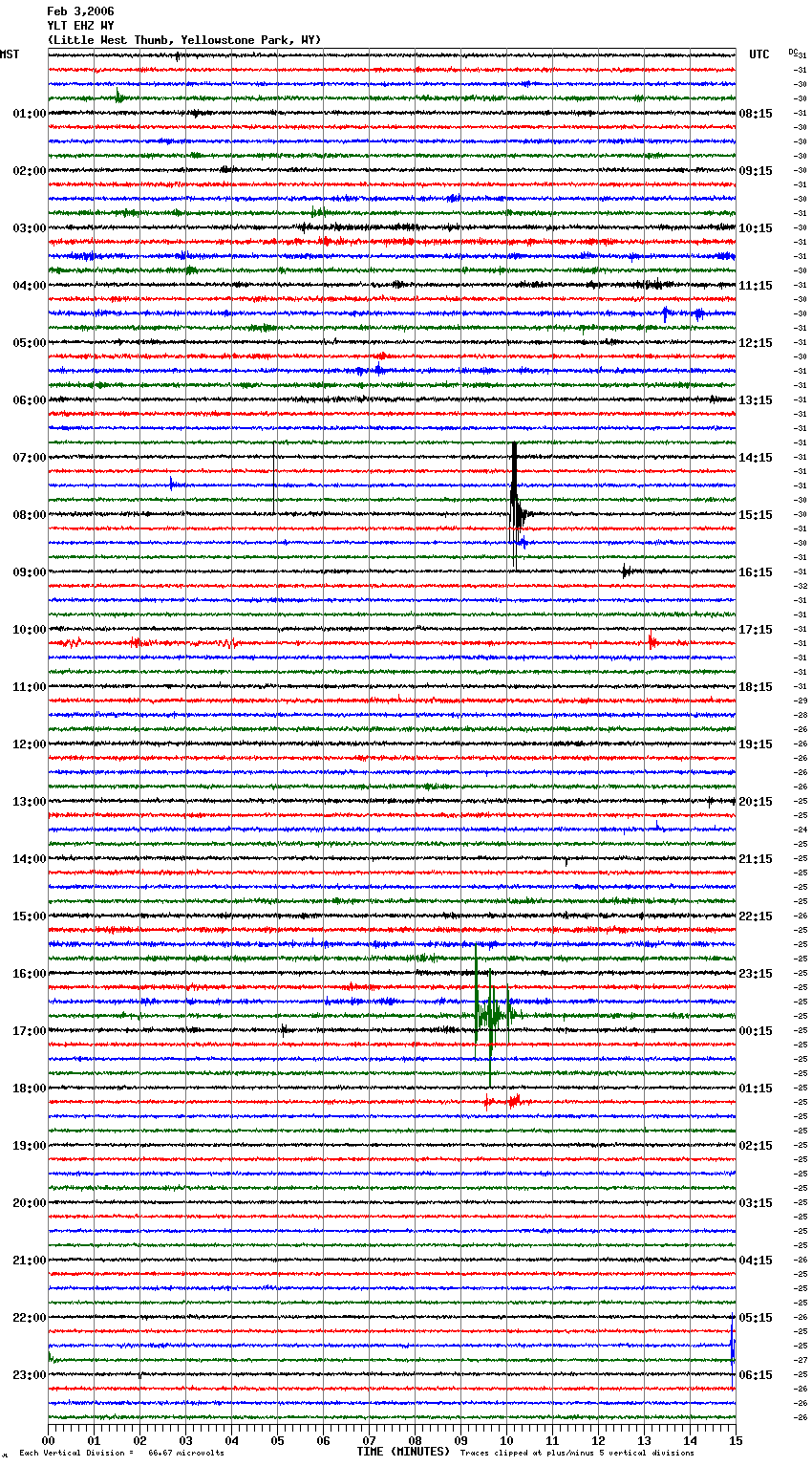Screen dimensions: 812x1466
Task: Click the 08:15 UTC time label
Action: 756,114
